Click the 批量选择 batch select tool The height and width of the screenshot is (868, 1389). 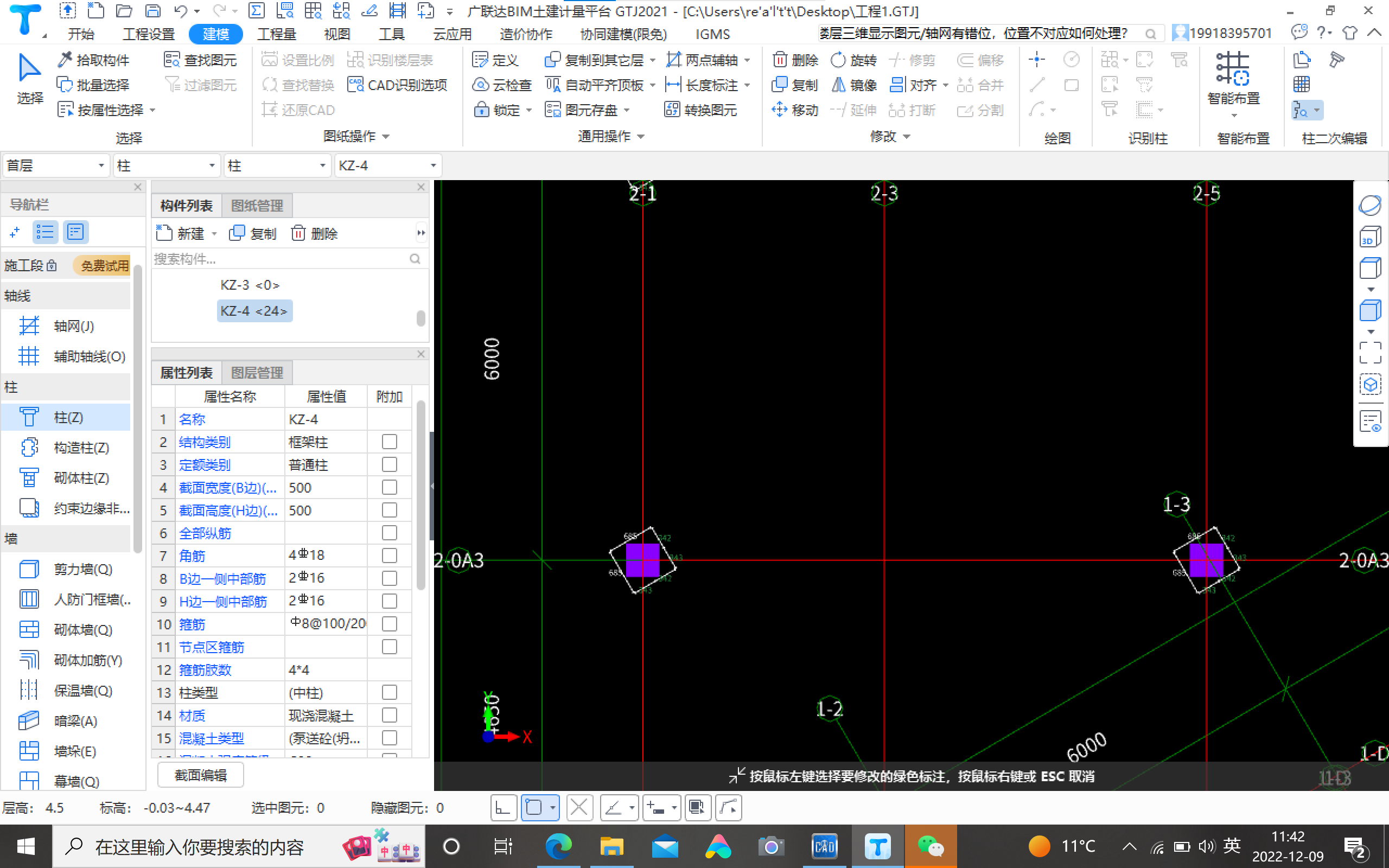coord(93,85)
